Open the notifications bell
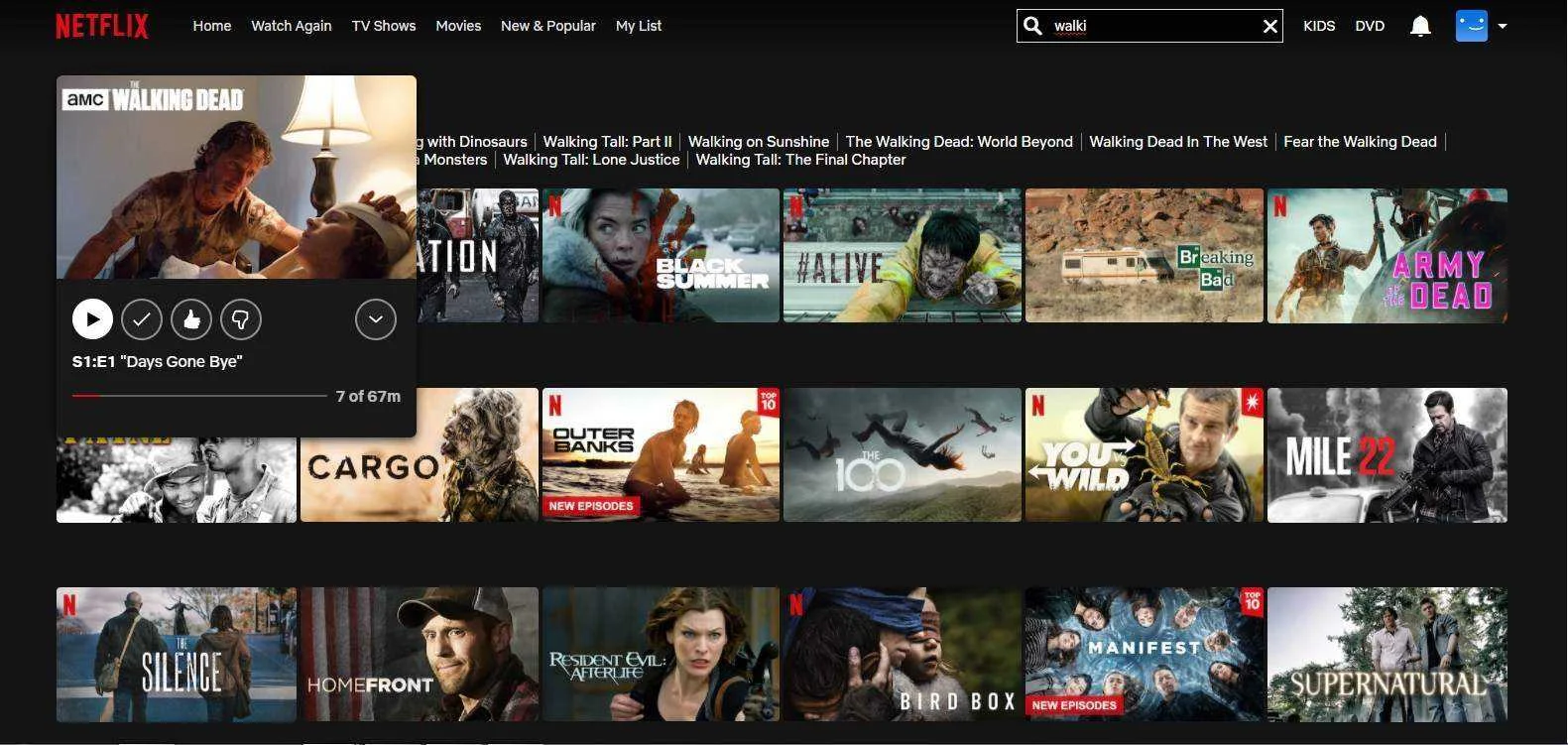Viewport: 1568px width, 745px height. click(x=1420, y=26)
